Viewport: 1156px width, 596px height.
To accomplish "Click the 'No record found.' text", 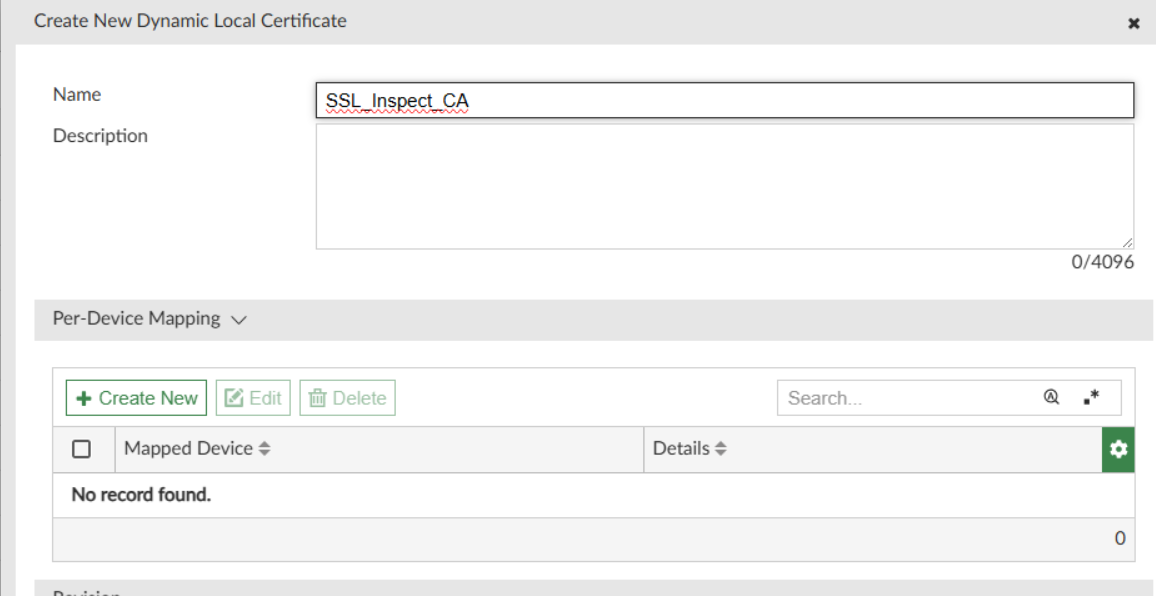I will click(x=141, y=494).
